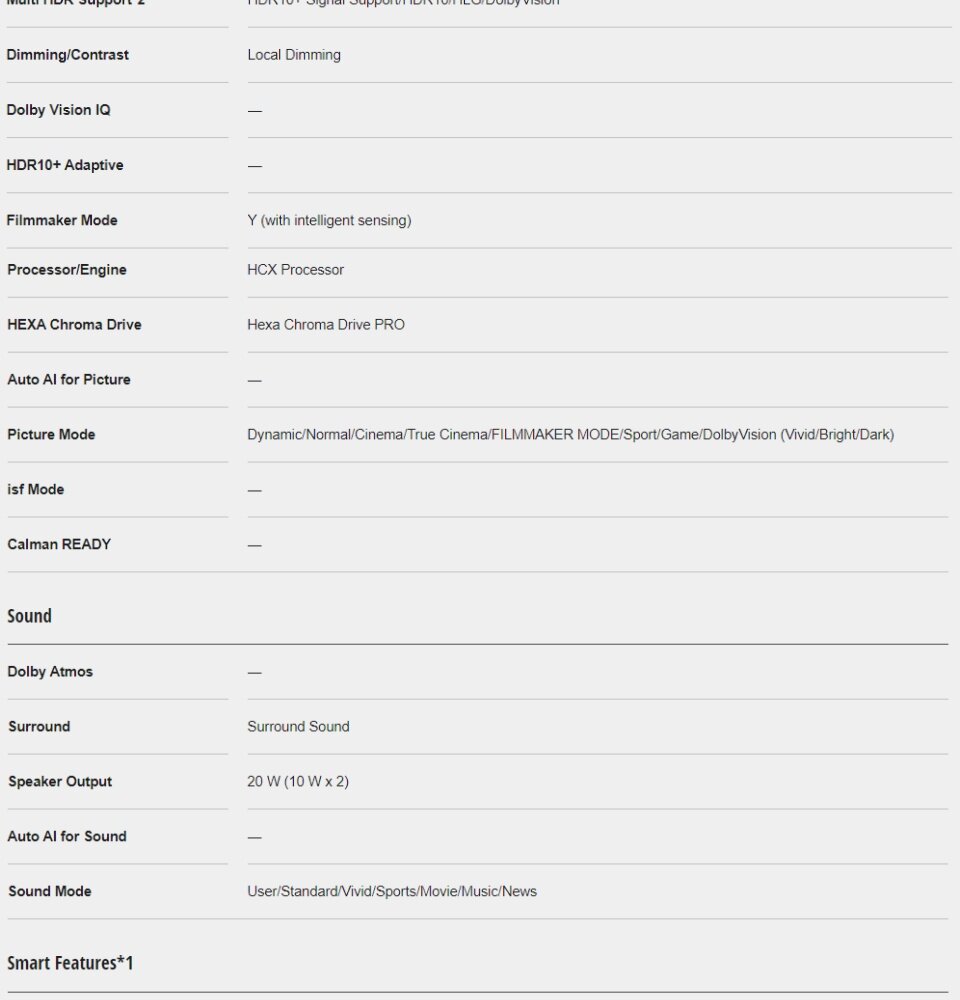Click the Dimming/Contrast spec label
This screenshot has width=960, height=1000.
tap(68, 55)
